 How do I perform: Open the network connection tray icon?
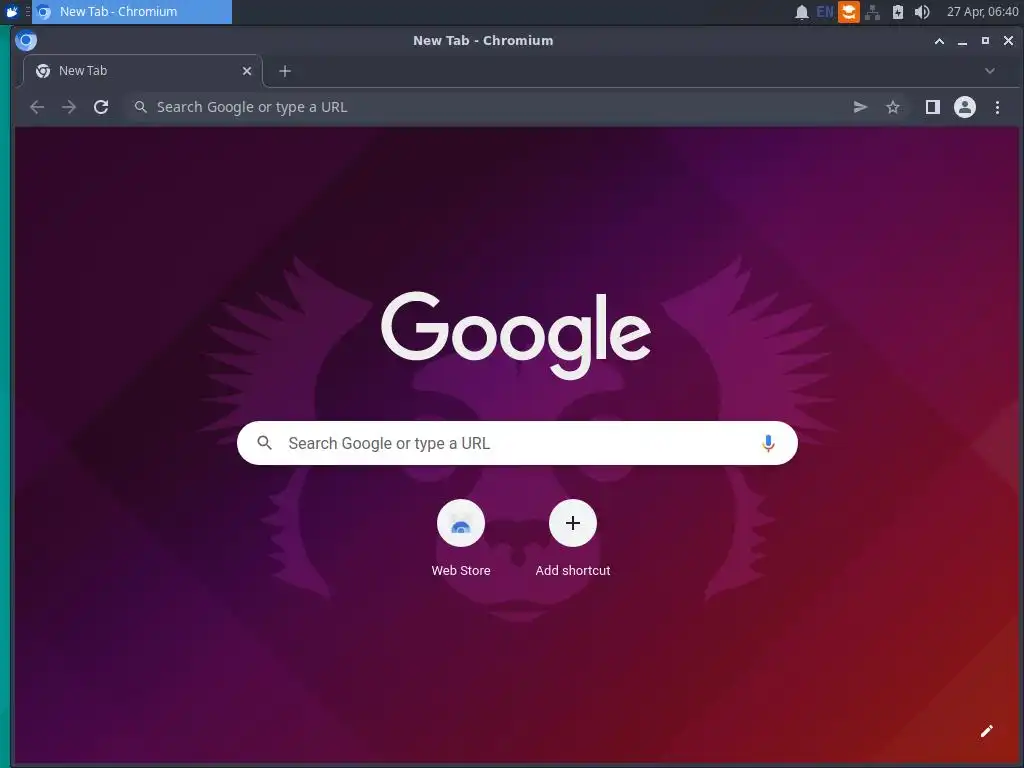(872, 12)
